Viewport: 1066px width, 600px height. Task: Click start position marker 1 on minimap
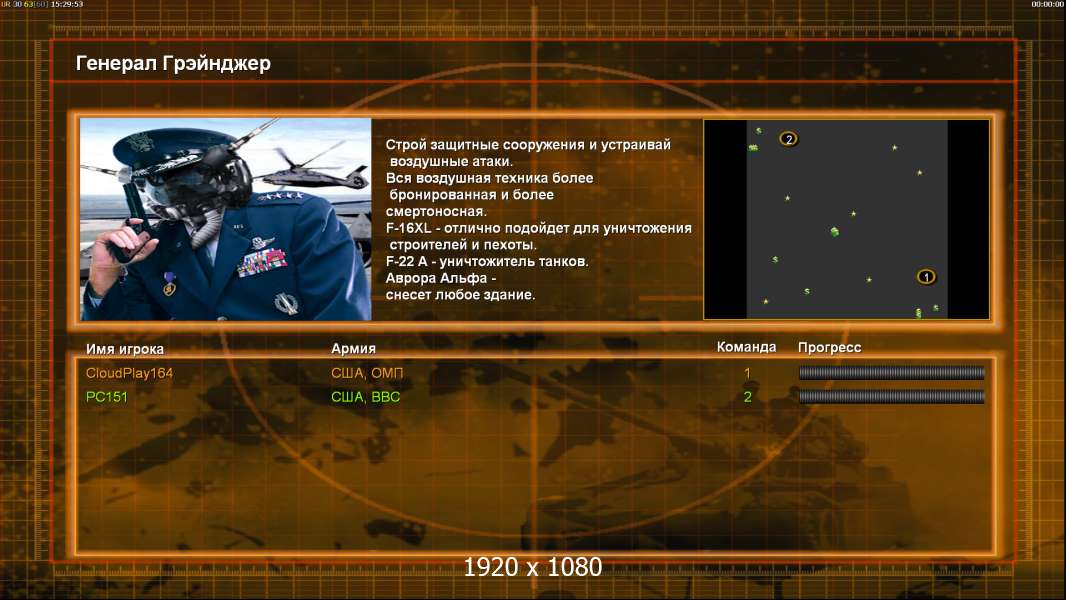[926, 277]
